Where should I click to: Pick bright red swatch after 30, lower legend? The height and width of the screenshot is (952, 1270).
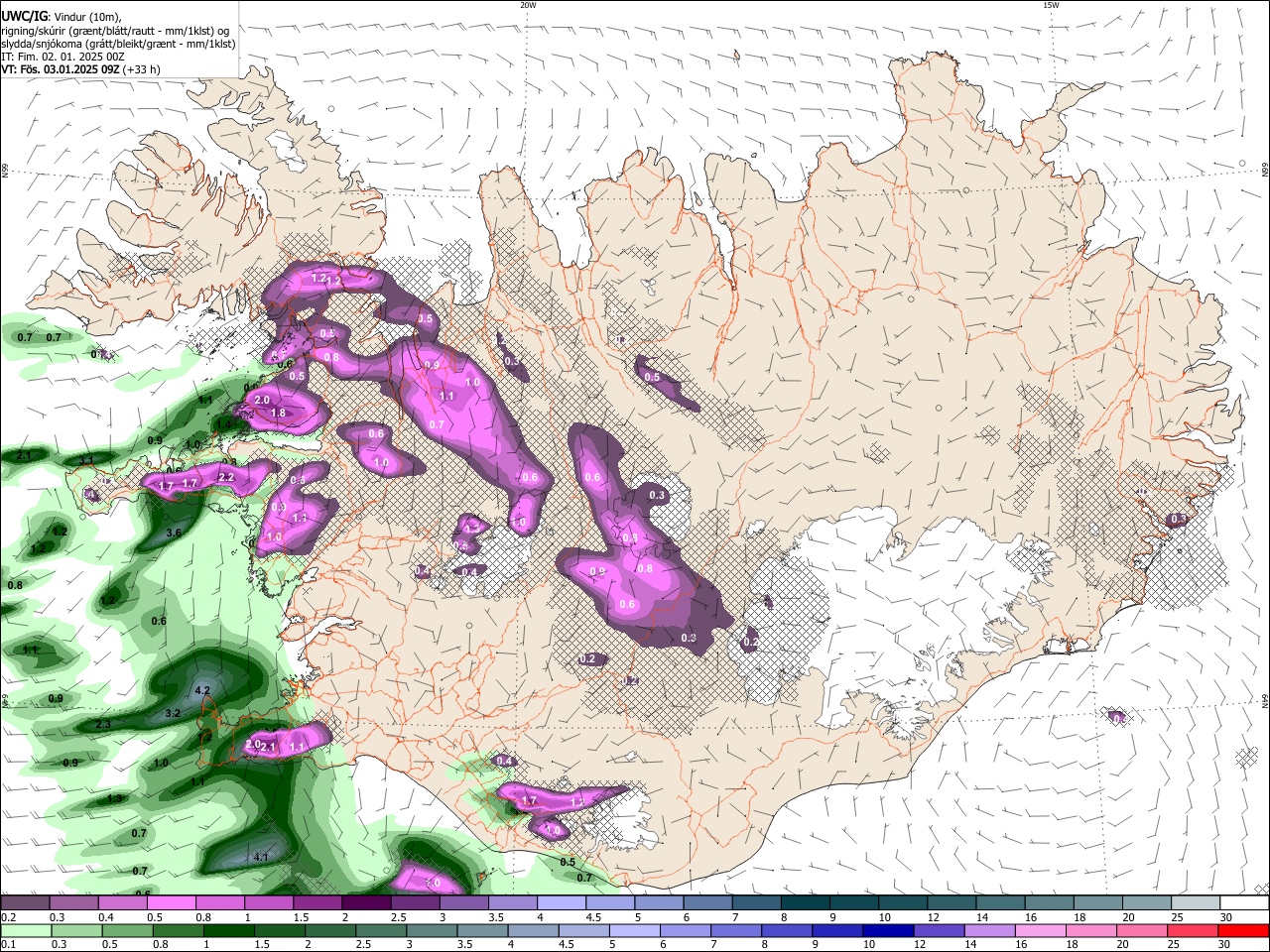[x=1245, y=931]
